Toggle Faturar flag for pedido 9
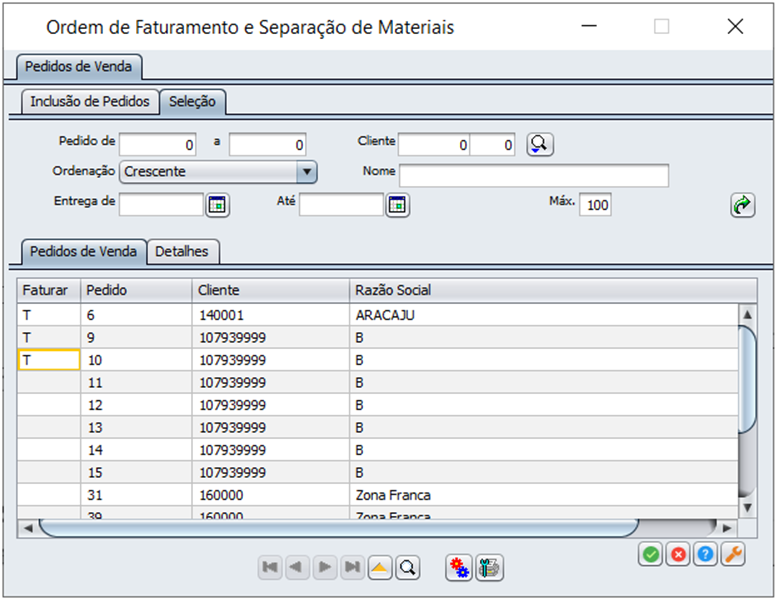 coord(49,337)
